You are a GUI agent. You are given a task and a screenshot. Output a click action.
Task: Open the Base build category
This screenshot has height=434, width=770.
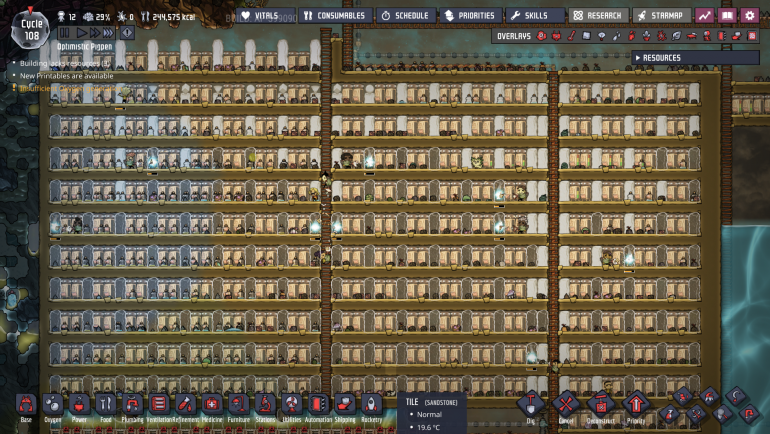pyautogui.click(x=26, y=404)
